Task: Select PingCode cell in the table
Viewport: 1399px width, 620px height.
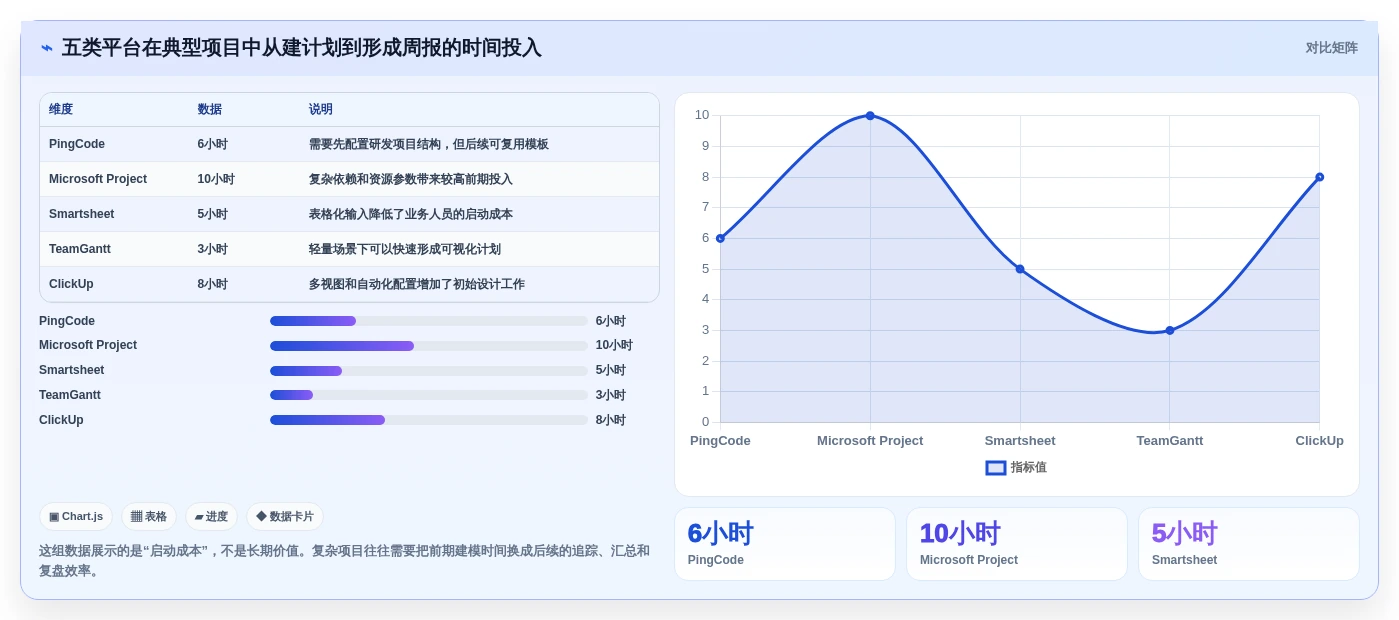Action: pyautogui.click(x=77, y=144)
